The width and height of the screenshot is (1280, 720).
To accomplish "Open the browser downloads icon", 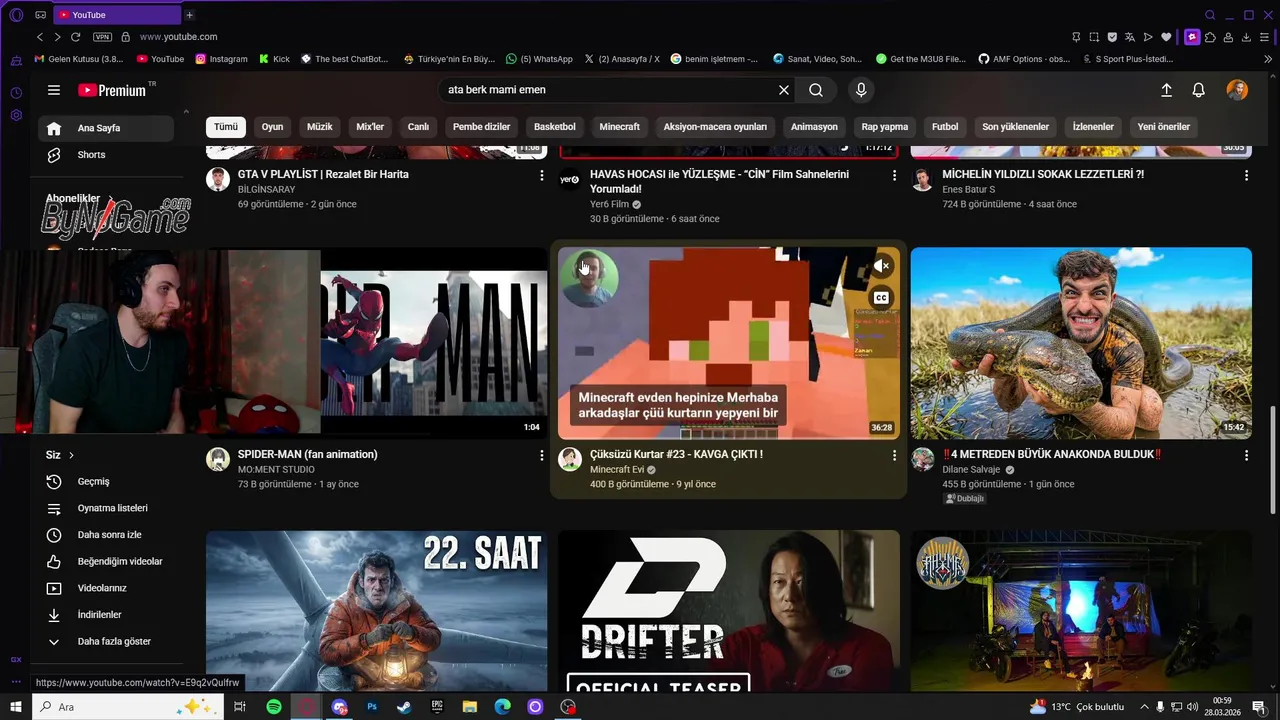I will tap(1247, 37).
